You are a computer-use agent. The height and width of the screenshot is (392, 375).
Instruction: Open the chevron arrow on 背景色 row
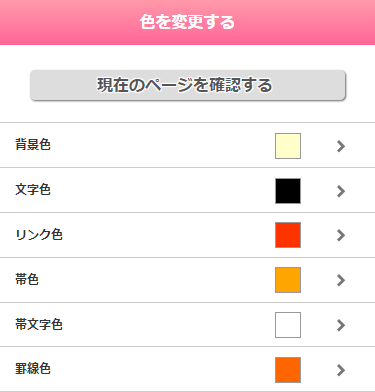[341, 146]
